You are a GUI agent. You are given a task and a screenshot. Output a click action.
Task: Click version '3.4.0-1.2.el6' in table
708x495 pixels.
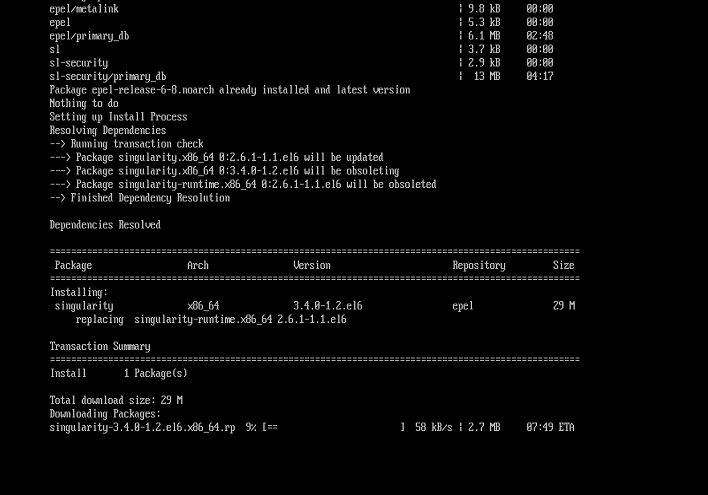click(328, 306)
